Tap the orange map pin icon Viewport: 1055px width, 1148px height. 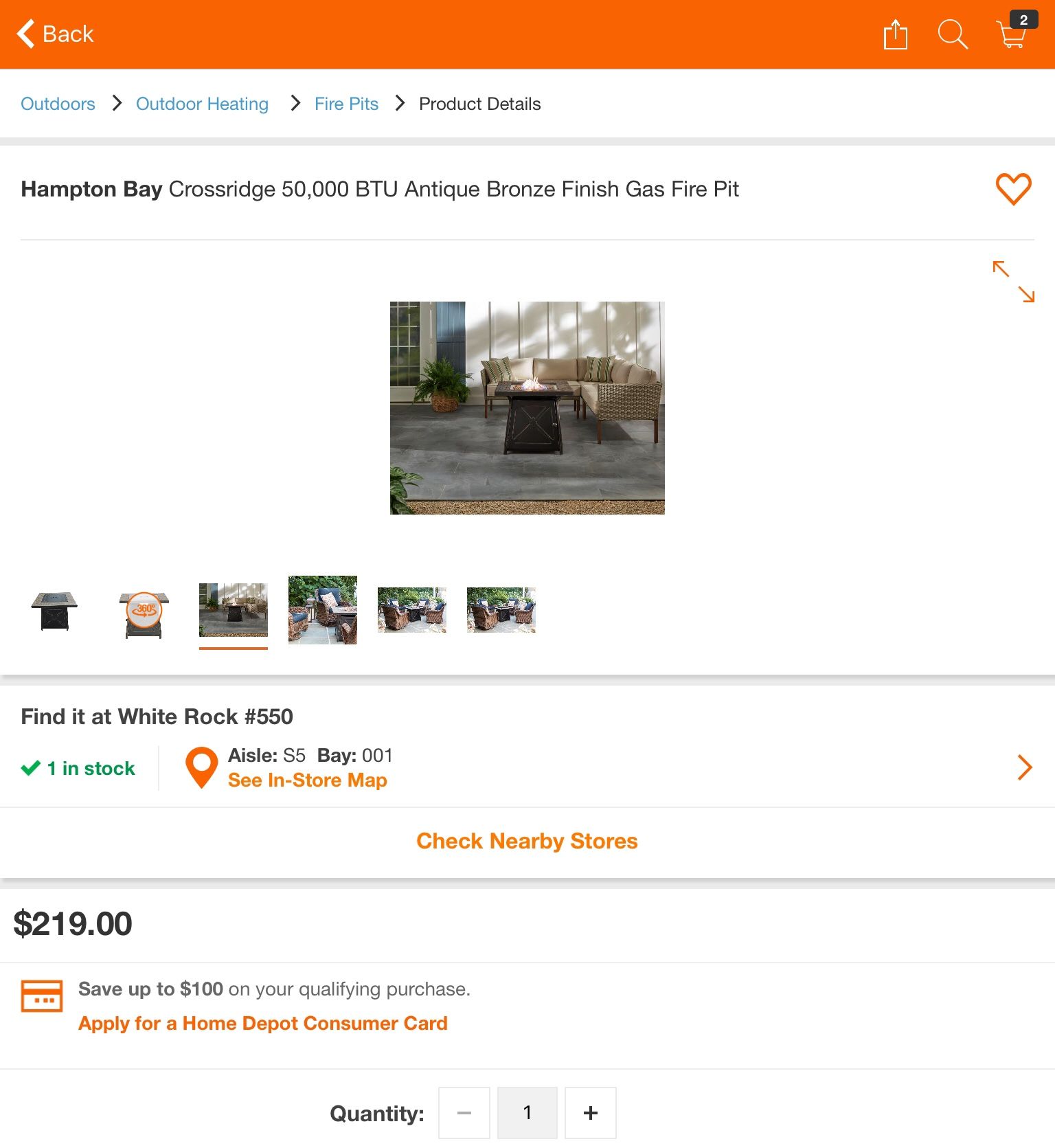[201, 767]
